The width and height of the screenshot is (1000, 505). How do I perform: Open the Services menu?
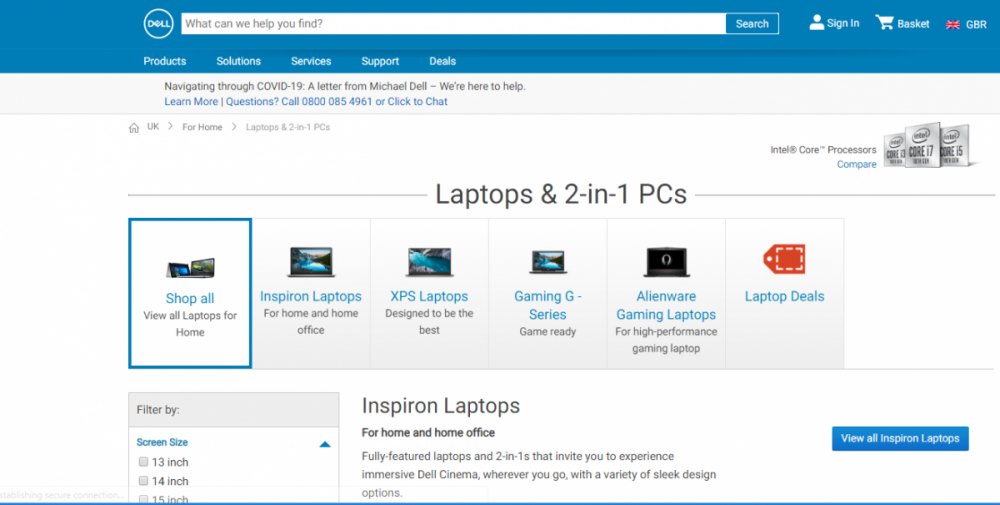pyautogui.click(x=311, y=61)
